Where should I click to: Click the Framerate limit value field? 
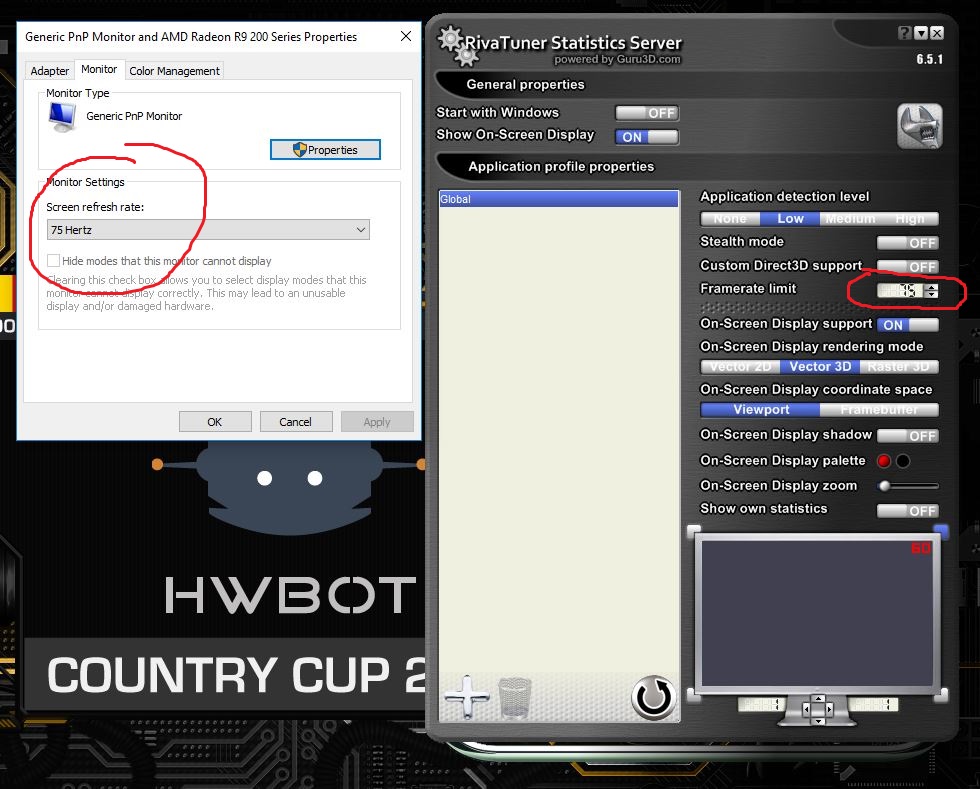tap(899, 291)
